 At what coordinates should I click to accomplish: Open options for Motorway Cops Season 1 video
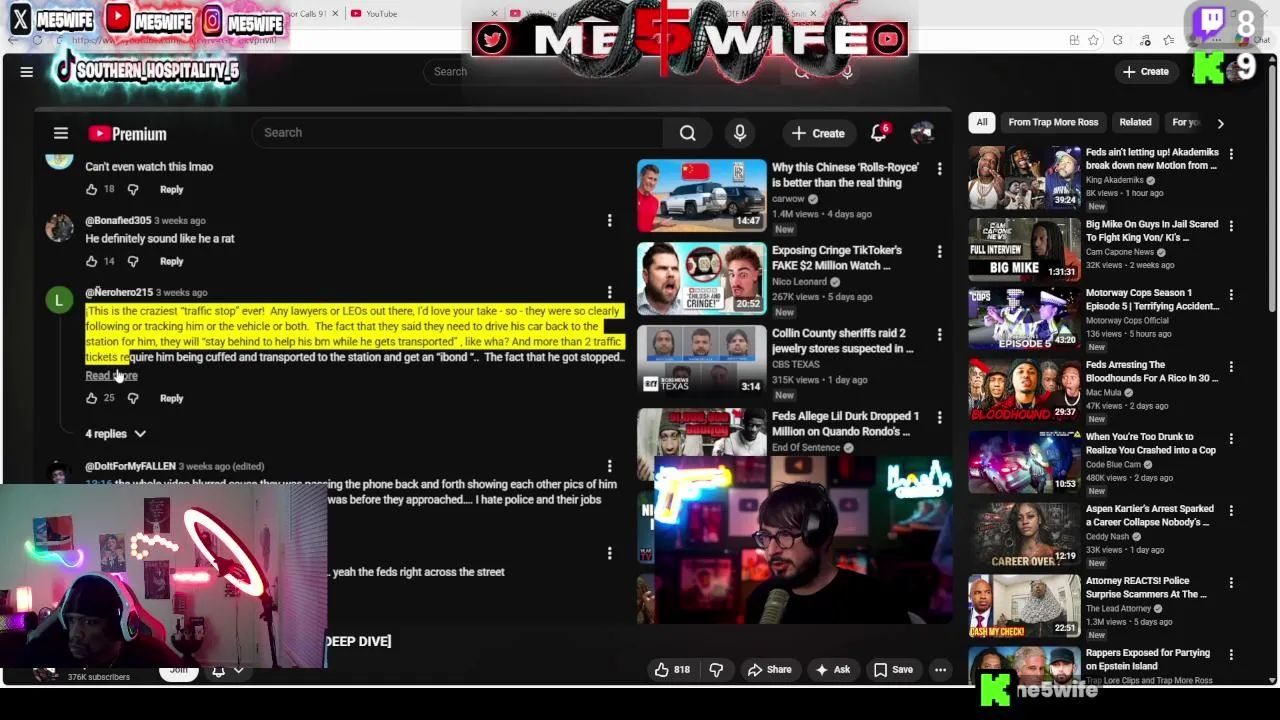tap(1231, 295)
